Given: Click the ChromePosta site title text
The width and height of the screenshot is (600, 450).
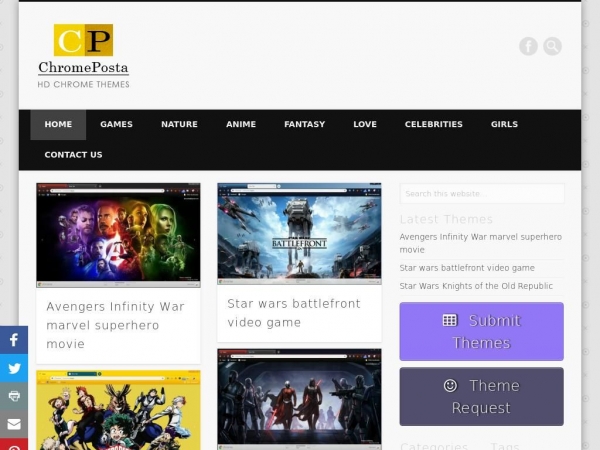Looking at the screenshot, I should pos(83,68).
